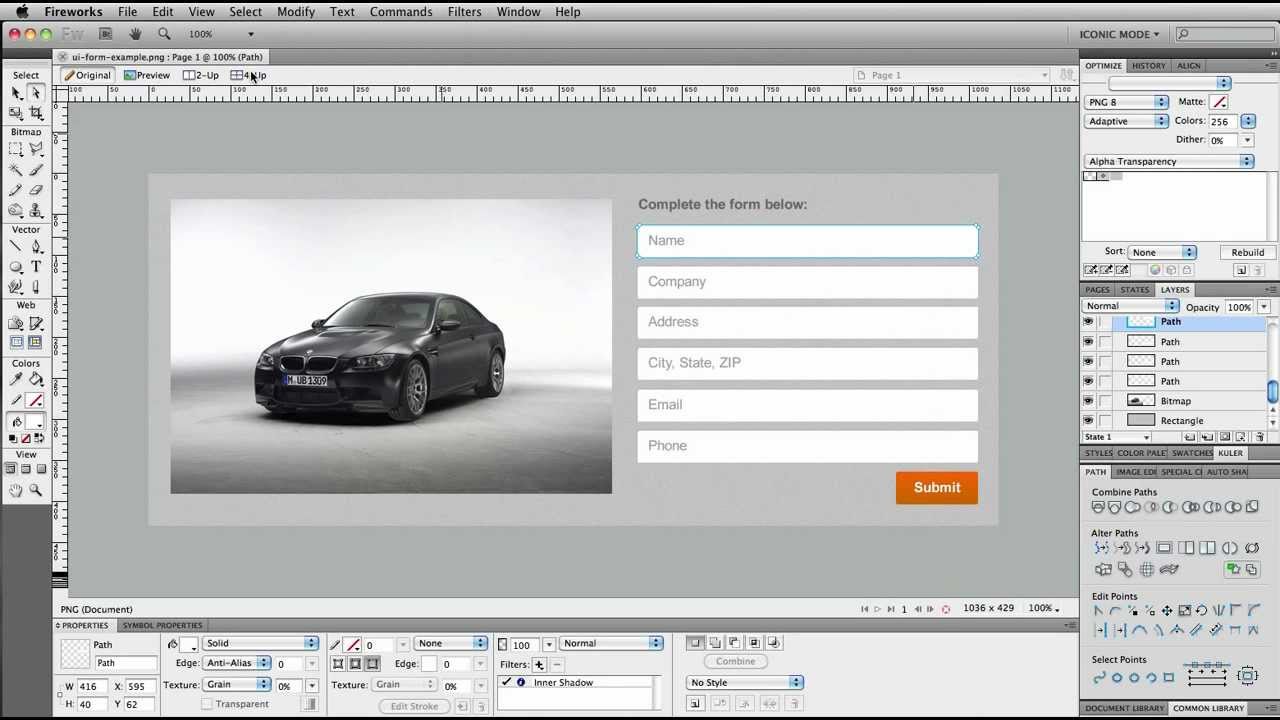
Task: Open the Alpha Transparency dropdown
Action: click(1168, 161)
